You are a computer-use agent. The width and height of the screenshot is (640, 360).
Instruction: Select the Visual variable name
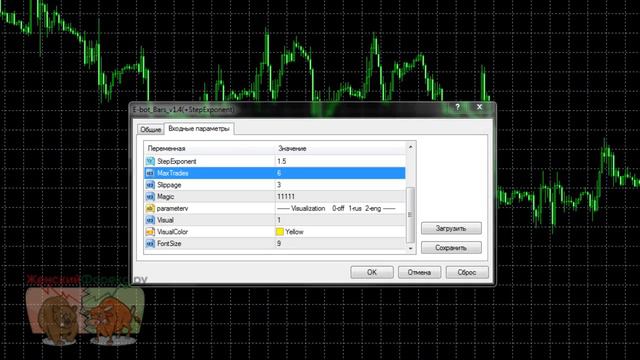click(165, 220)
